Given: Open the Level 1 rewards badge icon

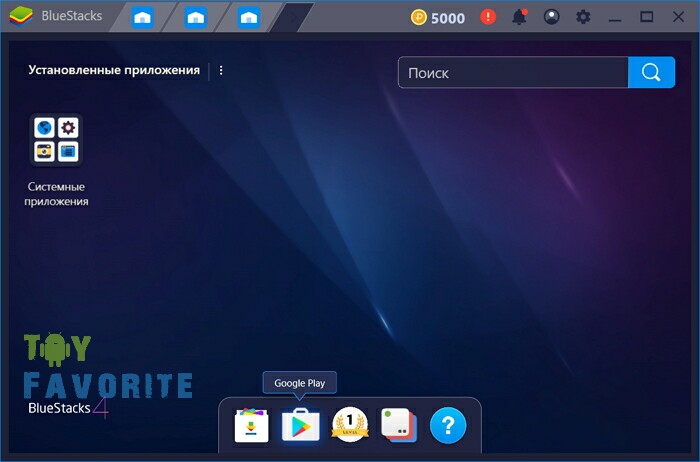Looking at the screenshot, I should [x=350, y=425].
